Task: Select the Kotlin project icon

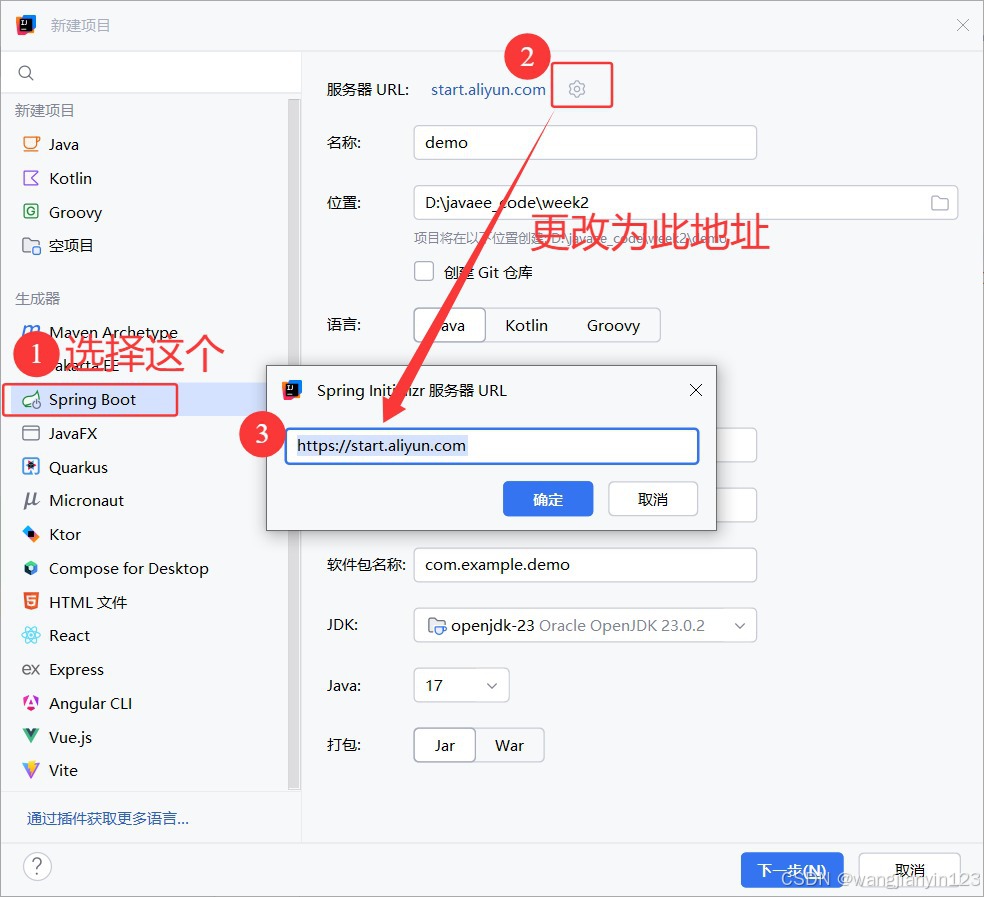Action: (x=31, y=178)
